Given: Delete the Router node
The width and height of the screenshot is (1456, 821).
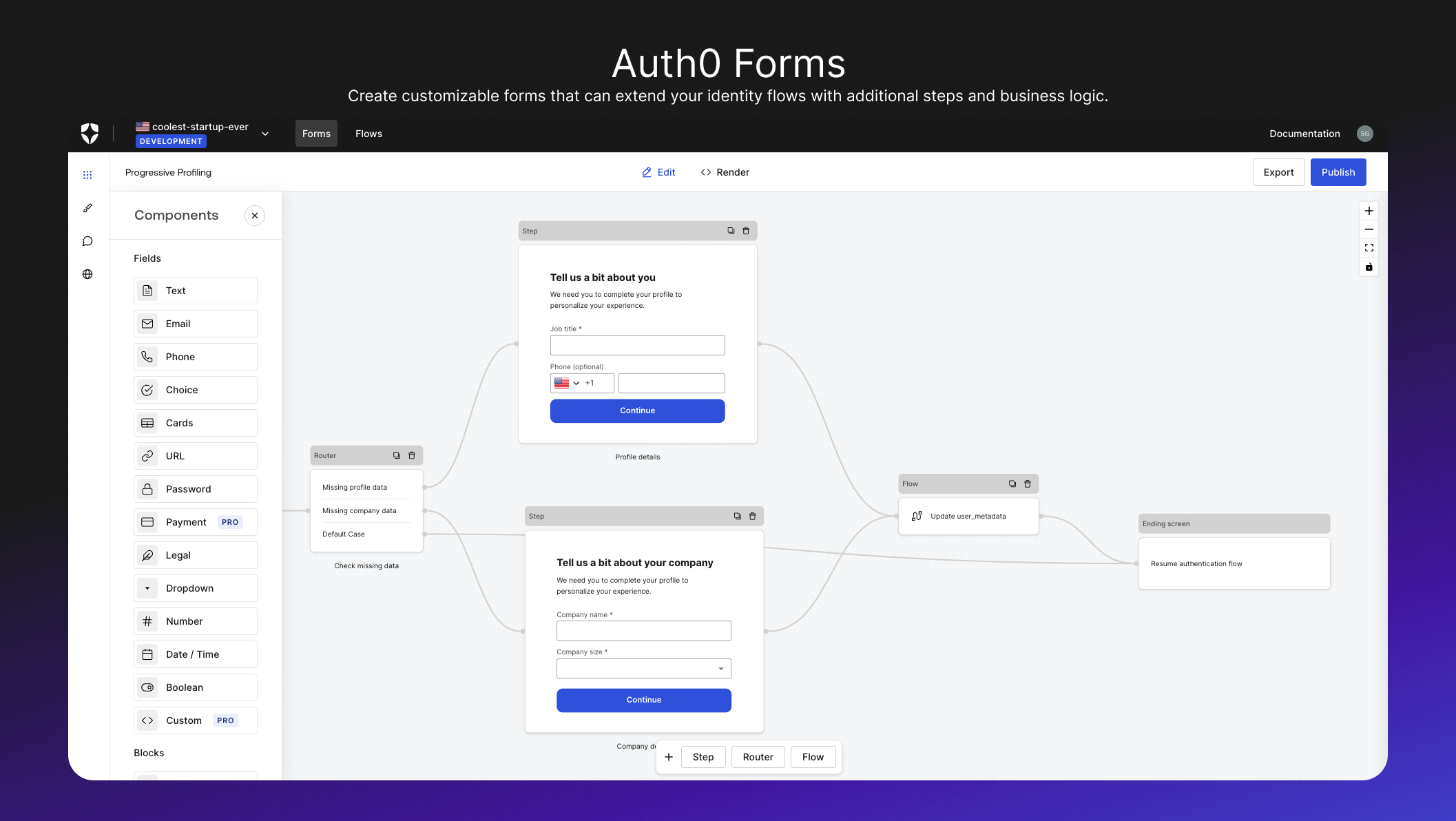Looking at the screenshot, I should [x=412, y=455].
